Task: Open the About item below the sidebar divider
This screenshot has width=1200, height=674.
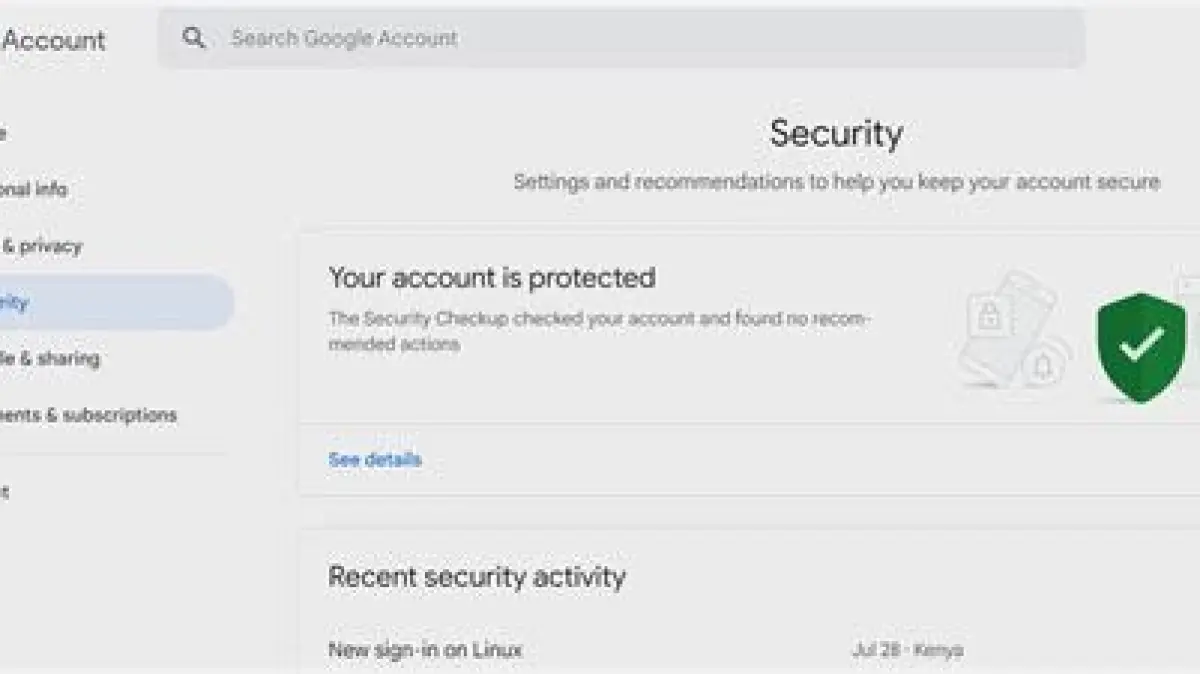Action: pyautogui.click(x=5, y=491)
